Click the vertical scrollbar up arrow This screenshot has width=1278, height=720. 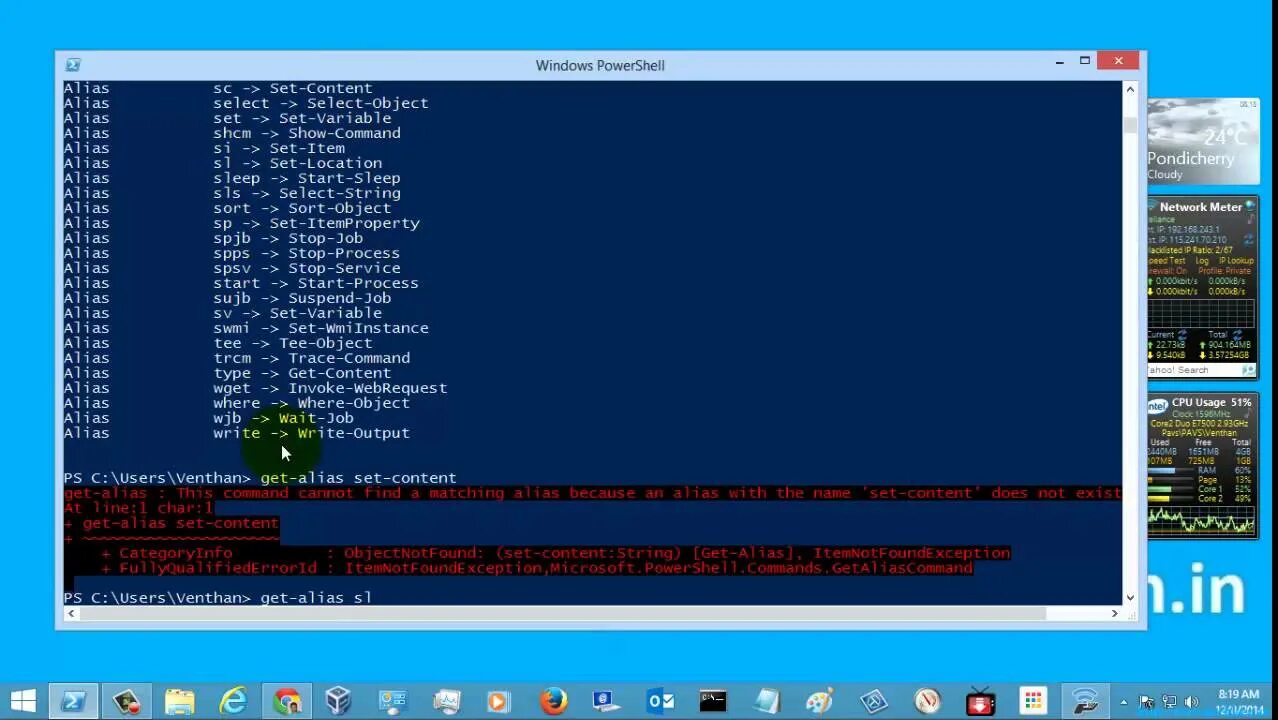(1130, 89)
